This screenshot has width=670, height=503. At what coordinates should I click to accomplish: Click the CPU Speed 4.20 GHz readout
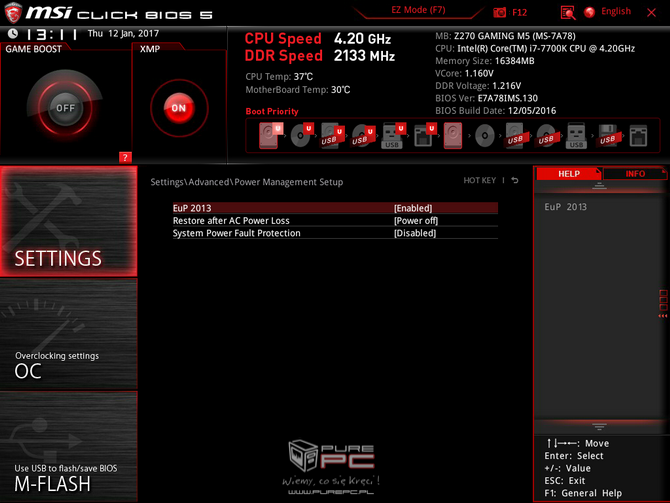(317, 39)
